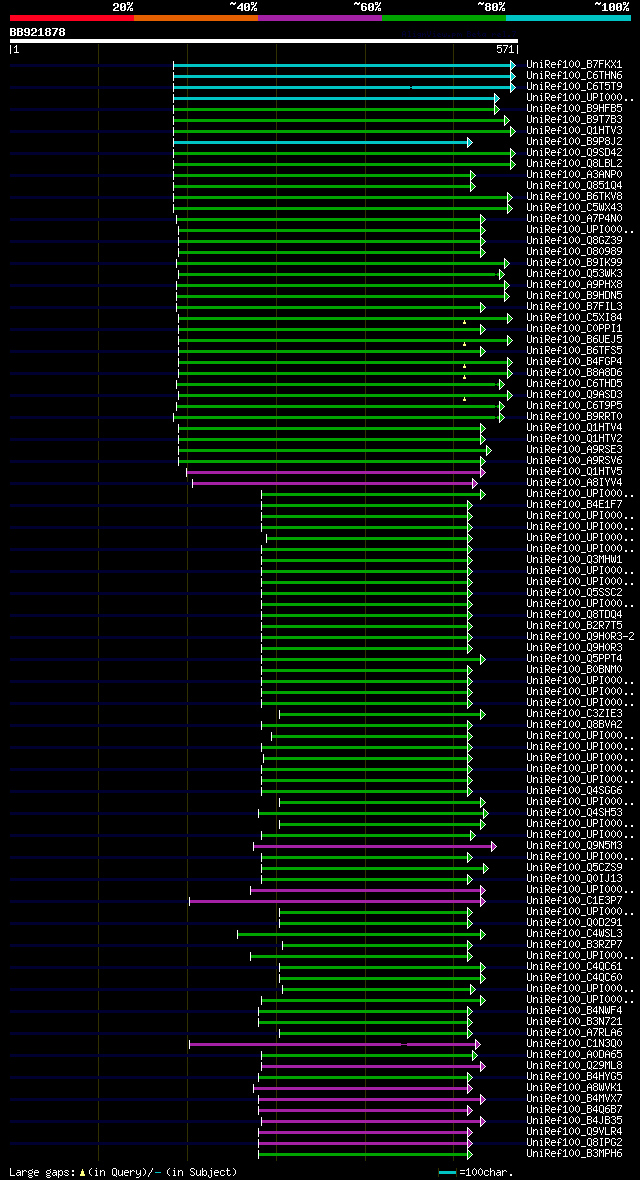Select UniRef100_B2R7T5 label

tap(574, 625)
